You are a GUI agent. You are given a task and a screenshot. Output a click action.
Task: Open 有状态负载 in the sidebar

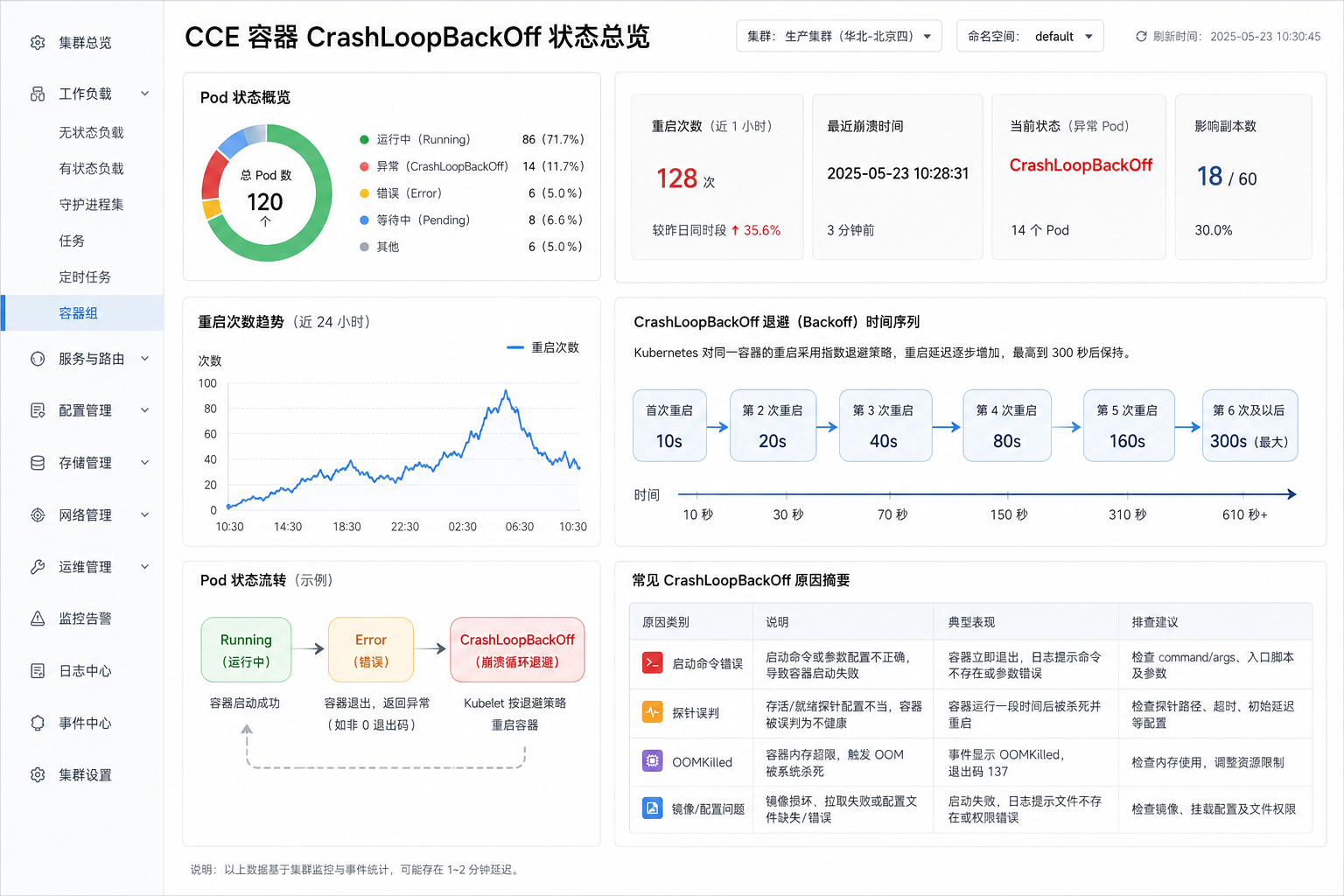click(91, 168)
